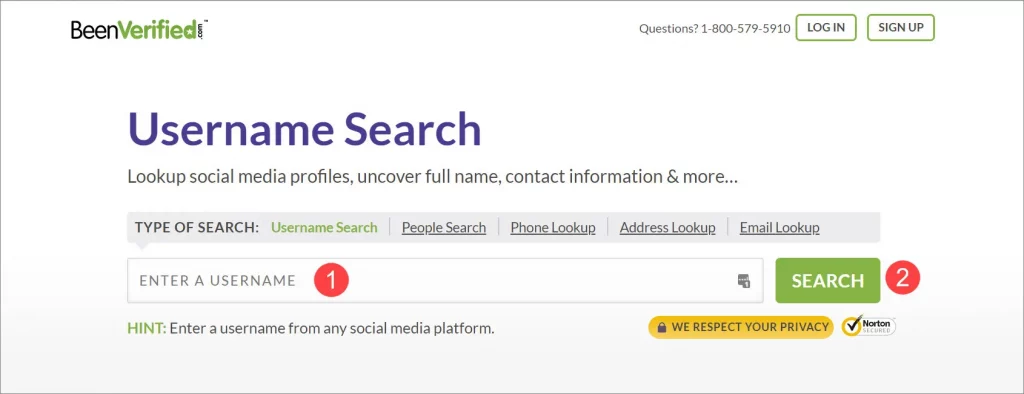Select the Username Search tab
This screenshot has width=1024, height=394.
coord(324,227)
